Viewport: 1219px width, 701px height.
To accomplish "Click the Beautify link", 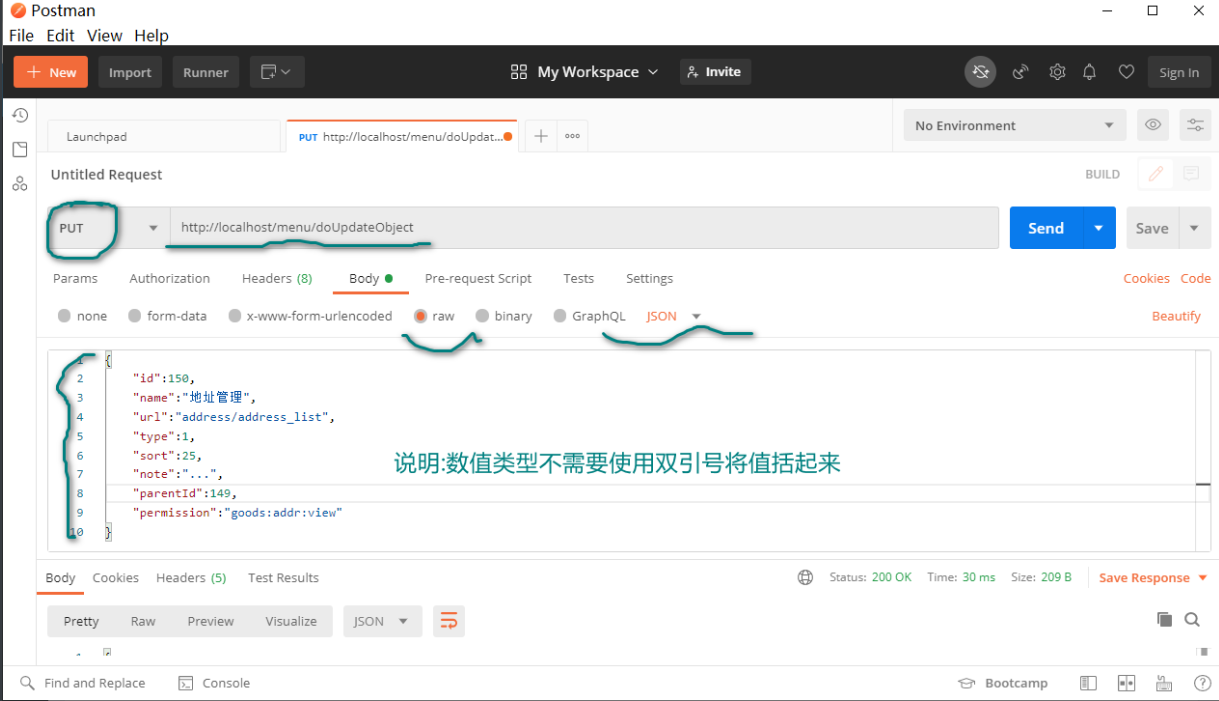I will point(1176,316).
